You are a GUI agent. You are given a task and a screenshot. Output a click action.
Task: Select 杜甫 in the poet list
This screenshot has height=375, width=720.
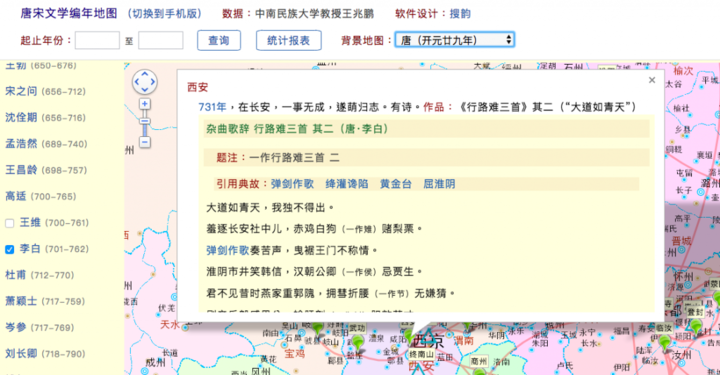16,275
